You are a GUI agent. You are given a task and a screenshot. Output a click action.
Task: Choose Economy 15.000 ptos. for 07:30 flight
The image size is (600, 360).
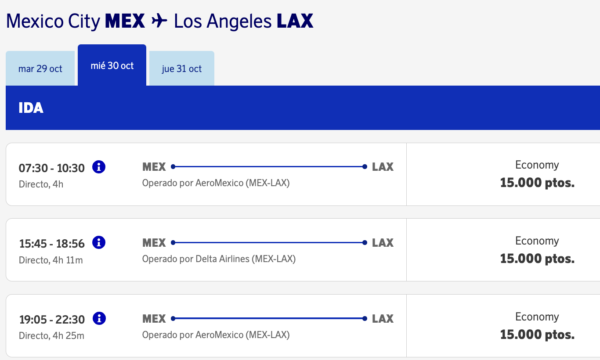point(537,174)
